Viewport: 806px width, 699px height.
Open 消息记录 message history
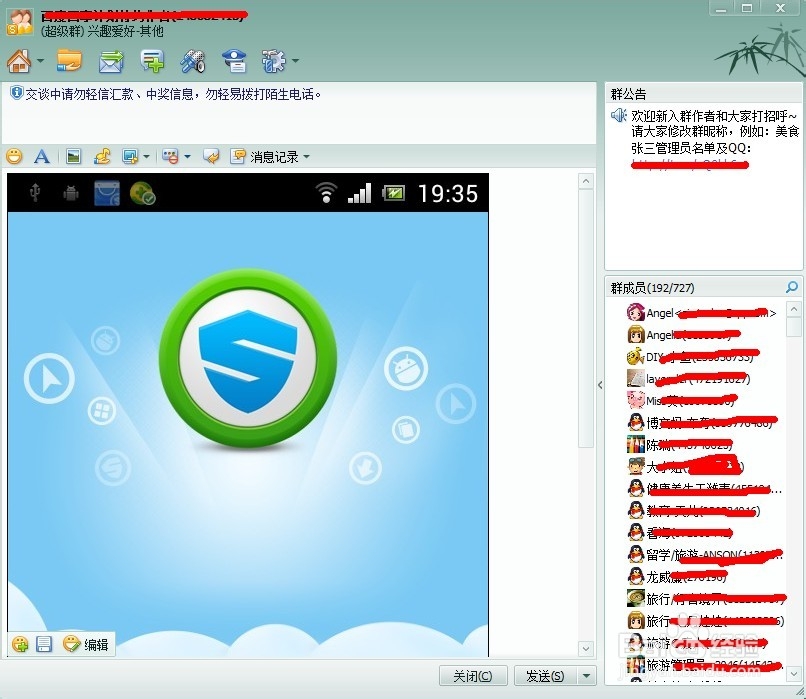264,157
